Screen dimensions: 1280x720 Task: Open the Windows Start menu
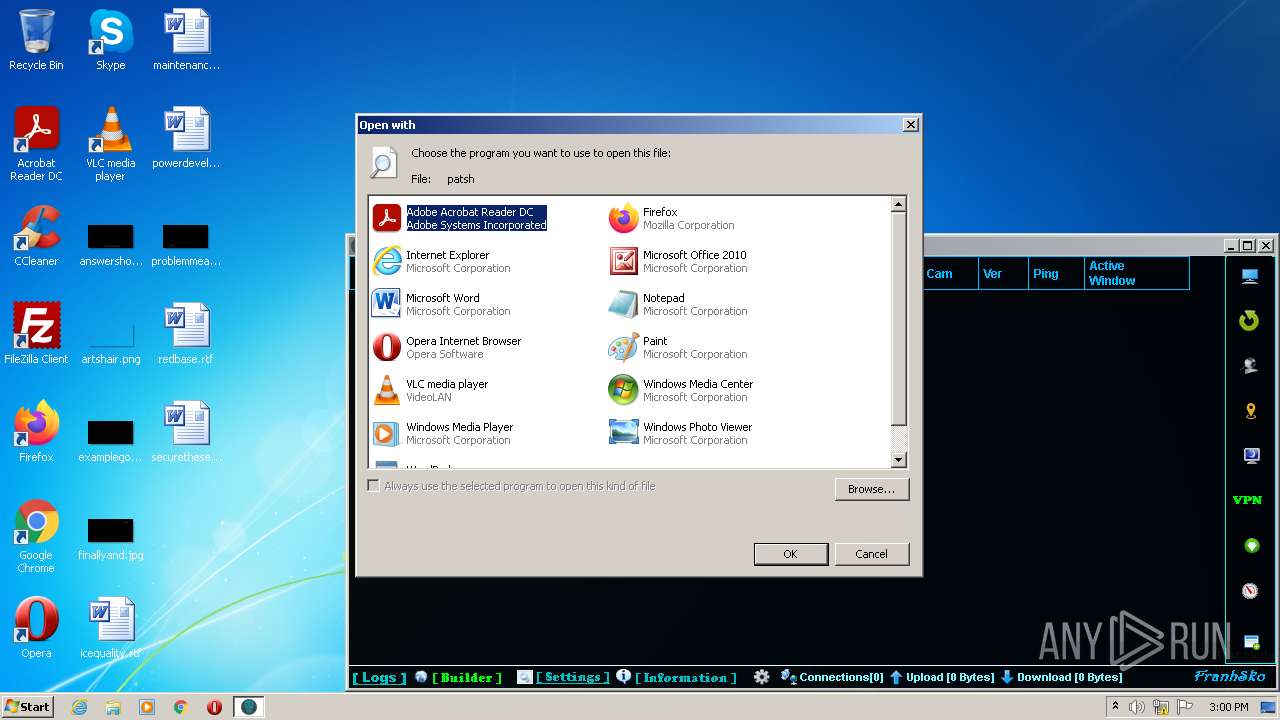pos(28,706)
